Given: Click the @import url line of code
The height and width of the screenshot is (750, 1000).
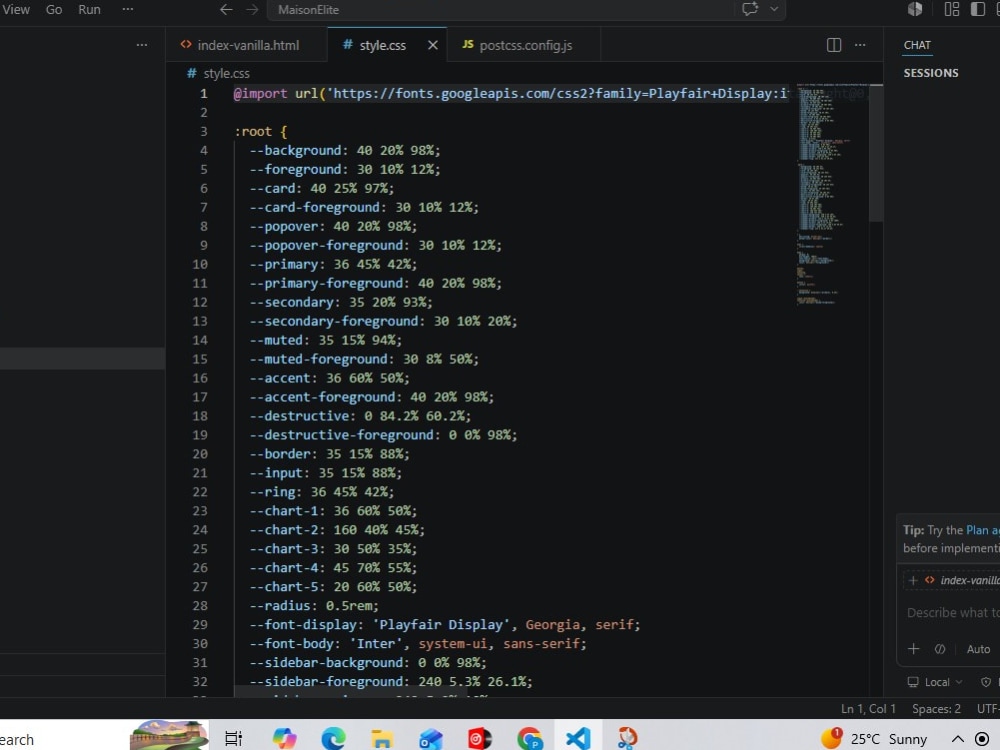Looking at the screenshot, I should 510,94.
